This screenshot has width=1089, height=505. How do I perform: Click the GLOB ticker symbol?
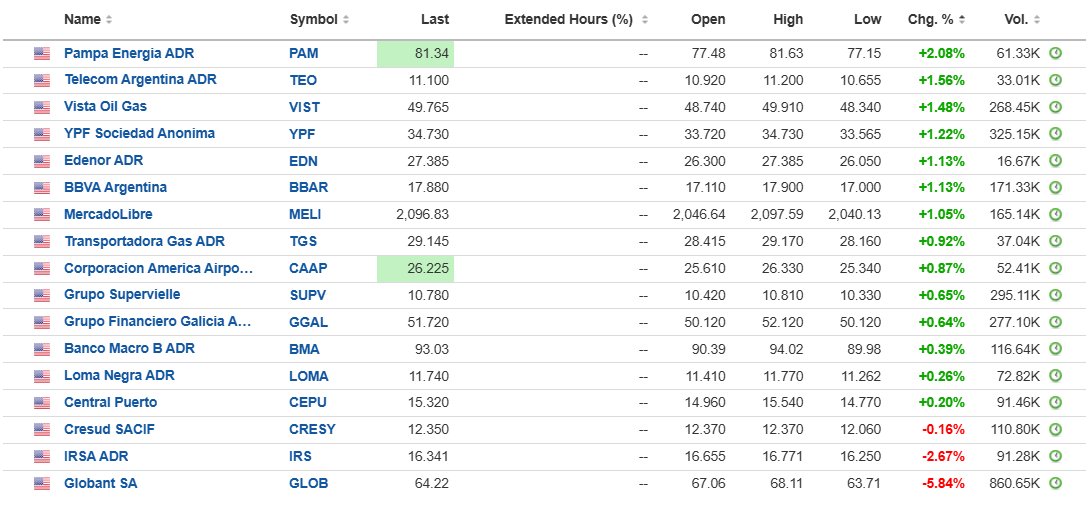pos(308,483)
